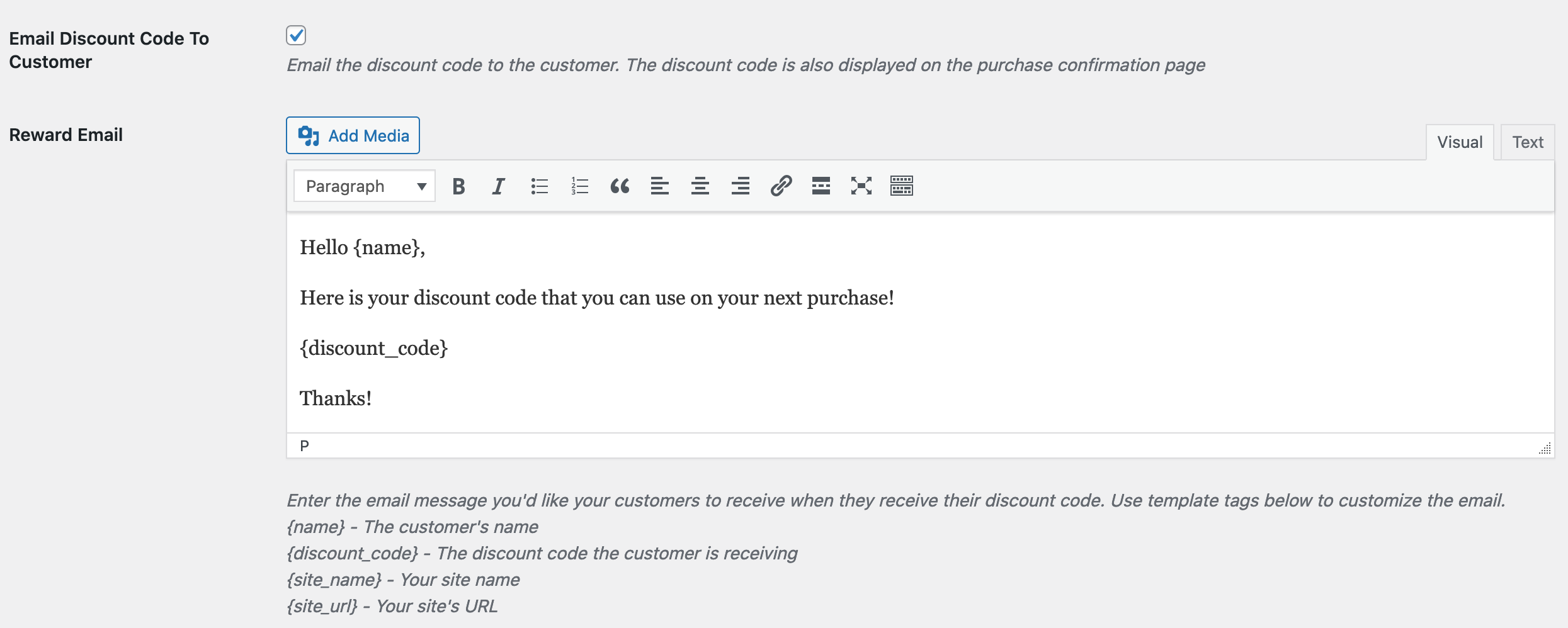
Task: Switch to the Text editor tab
Action: coord(1527,142)
